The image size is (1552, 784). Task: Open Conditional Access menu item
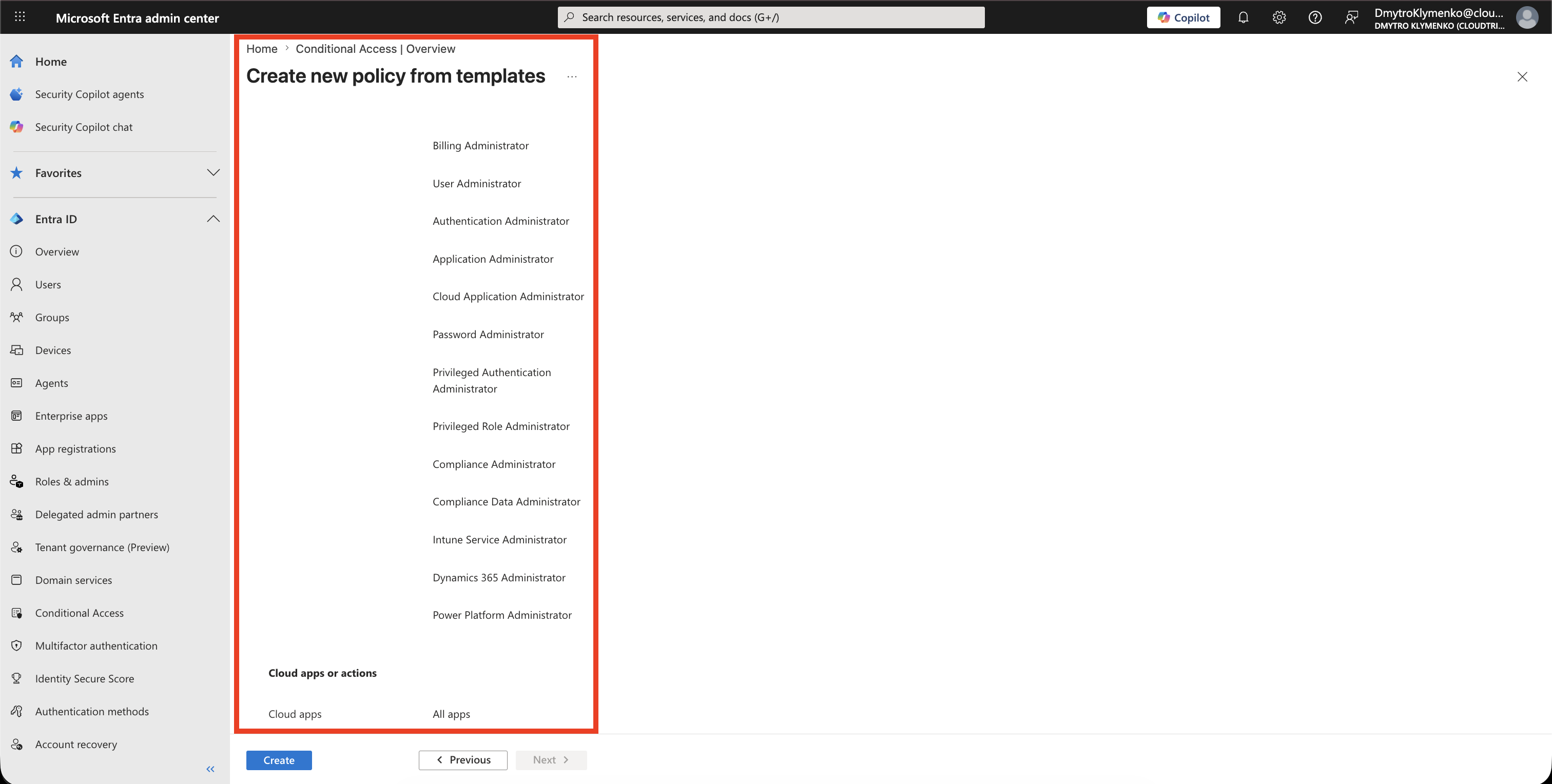coord(80,613)
